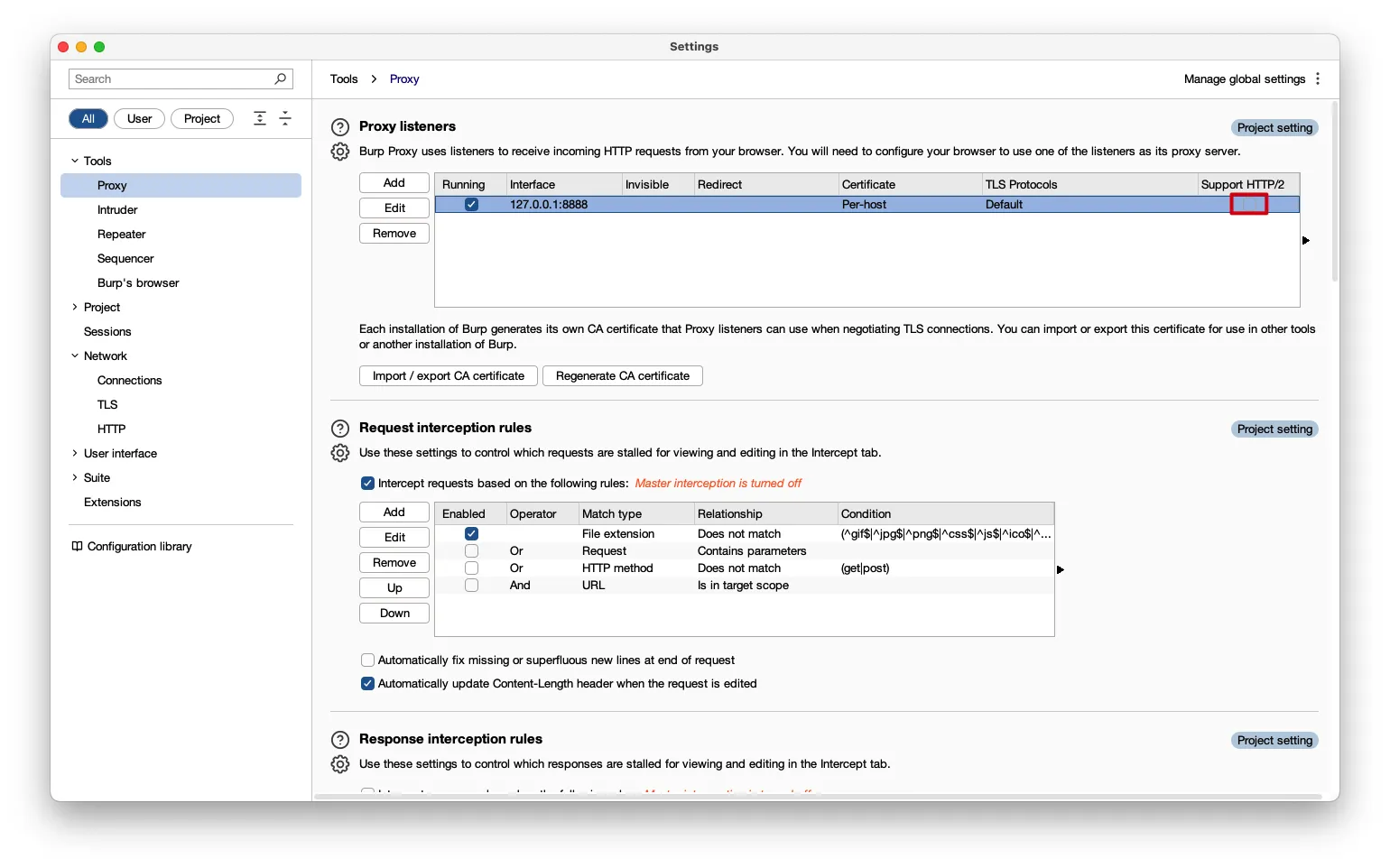Select the Project filter tab
The height and width of the screenshot is (868, 1390).
tap(202, 118)
